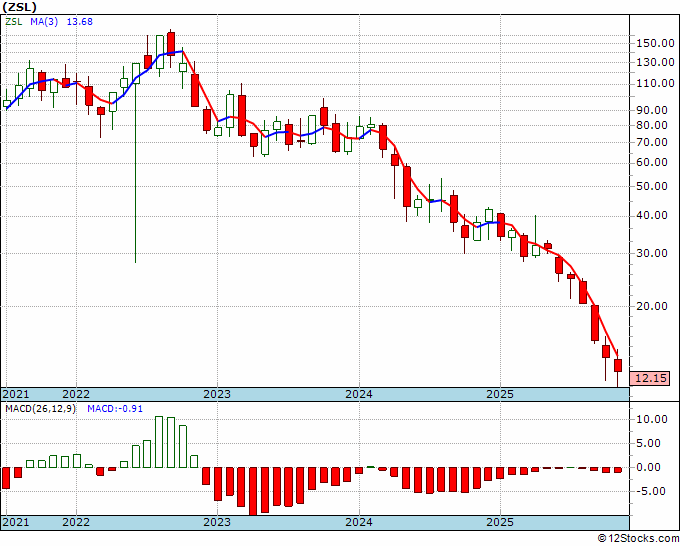Click the 10.00 MACD axis label

click(652, 419)
